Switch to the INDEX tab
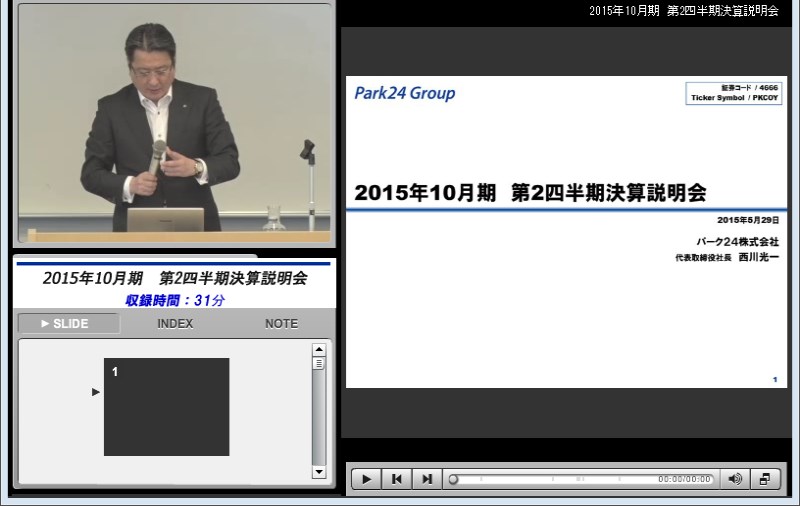Image resolution: width=800 pixels, height=506 pixels. 175,323
